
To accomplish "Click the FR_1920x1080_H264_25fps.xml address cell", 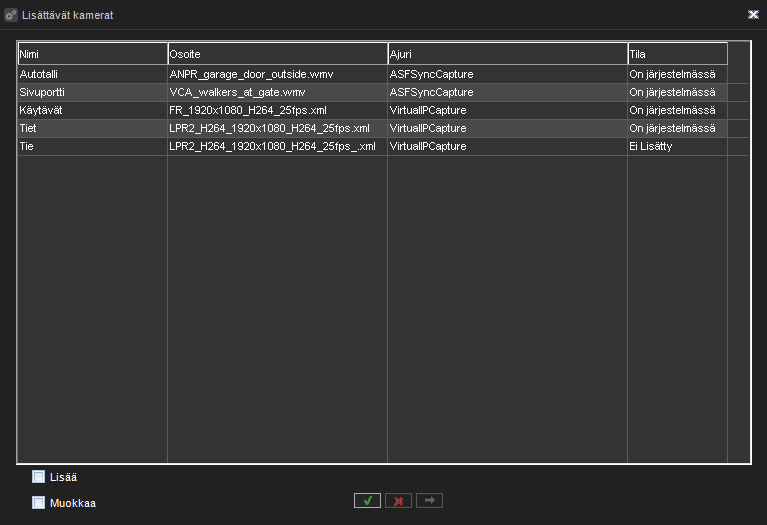I will click(277, 110).
